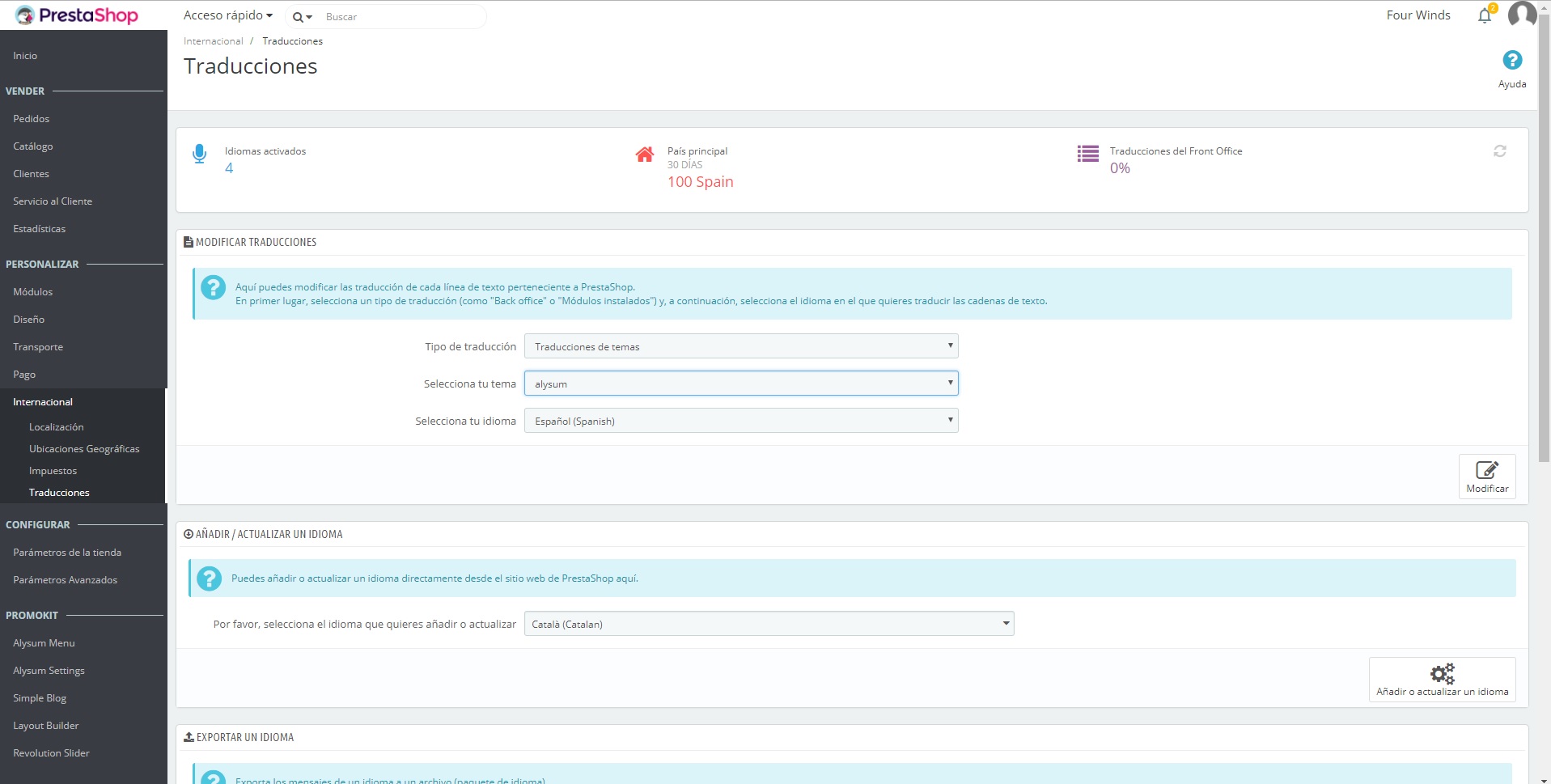Open Pago menu
The image size is (1551, 784).
point(24,375)
